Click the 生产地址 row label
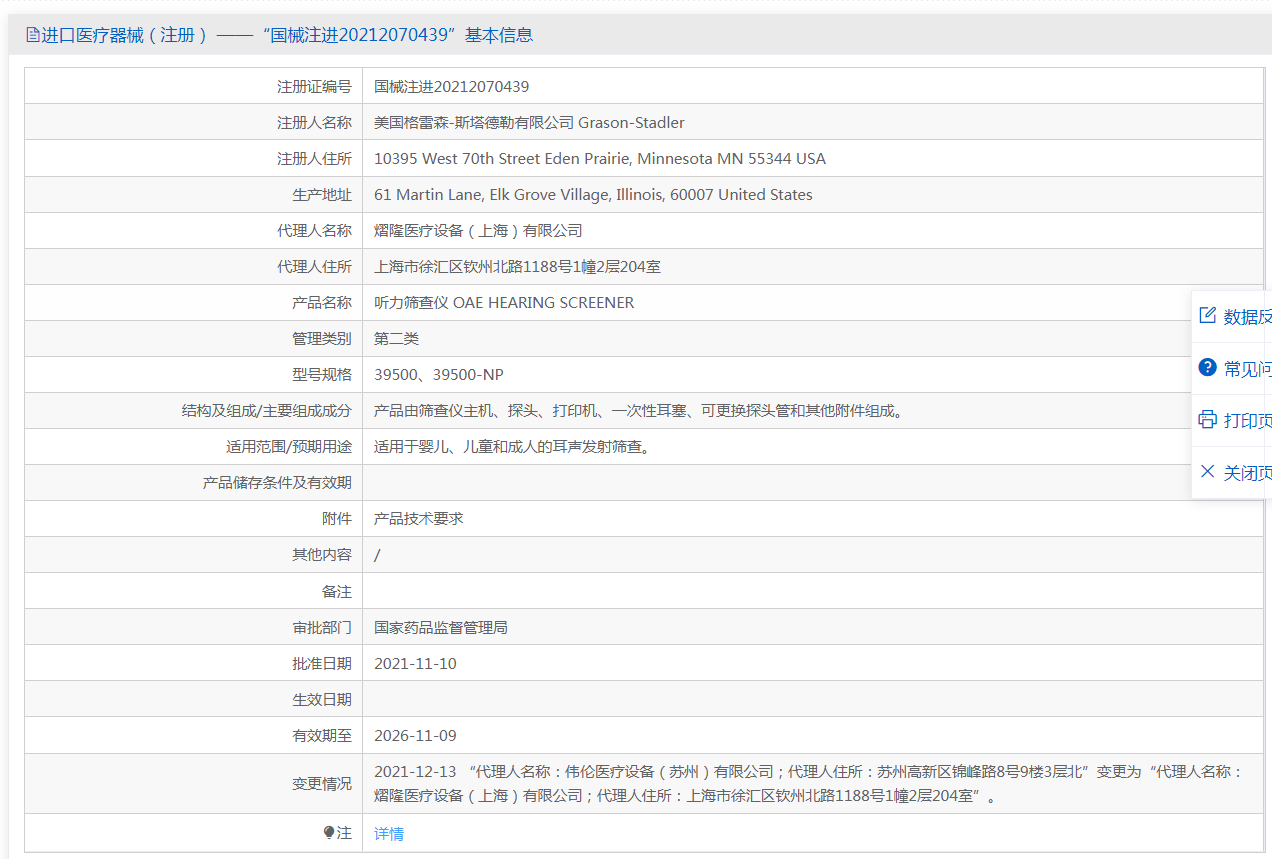This screenshot has height=859, width=1272. pos(322,195)
